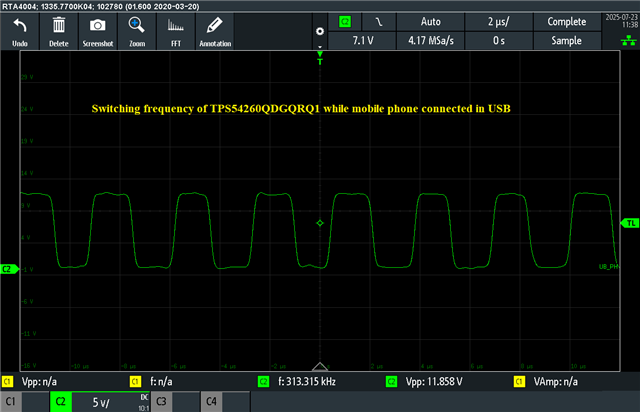The width and height of the screenshot is (640, 412).
Task: Open the toolbar settings gear
Action: [x=320, y=31]
